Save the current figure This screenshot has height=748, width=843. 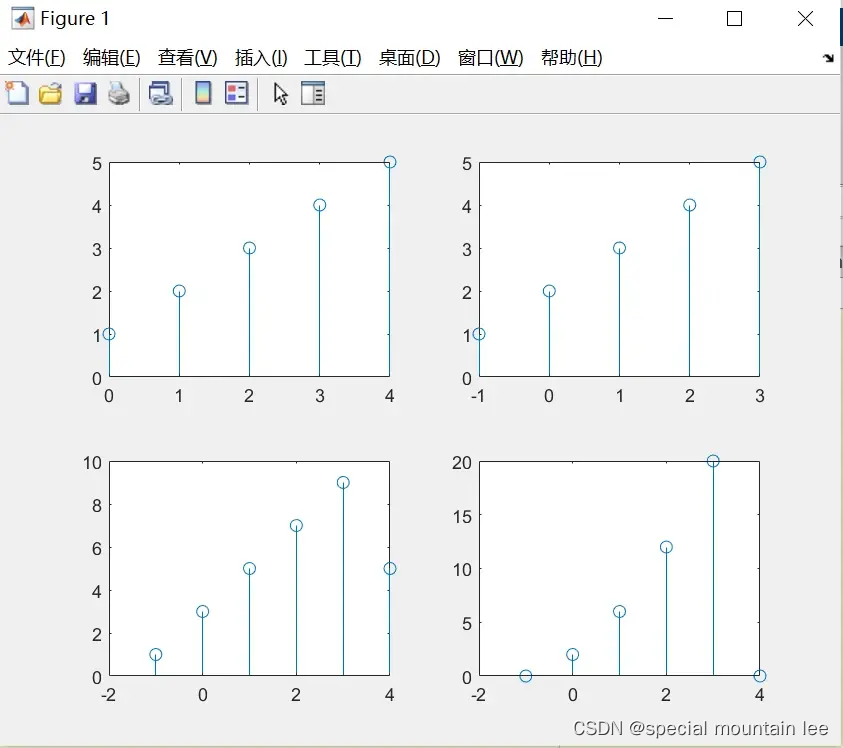85,92
